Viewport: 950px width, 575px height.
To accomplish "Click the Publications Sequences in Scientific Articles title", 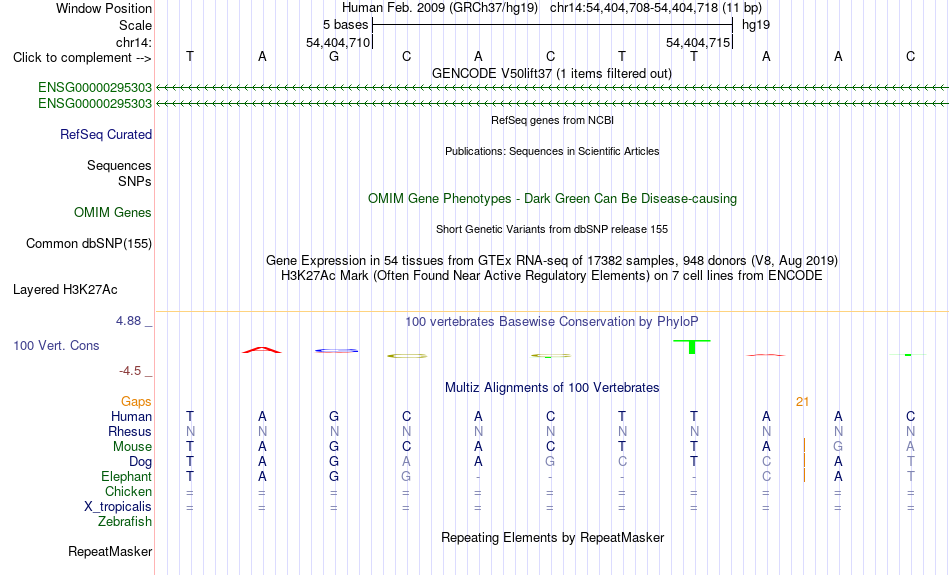I will 552,151.
